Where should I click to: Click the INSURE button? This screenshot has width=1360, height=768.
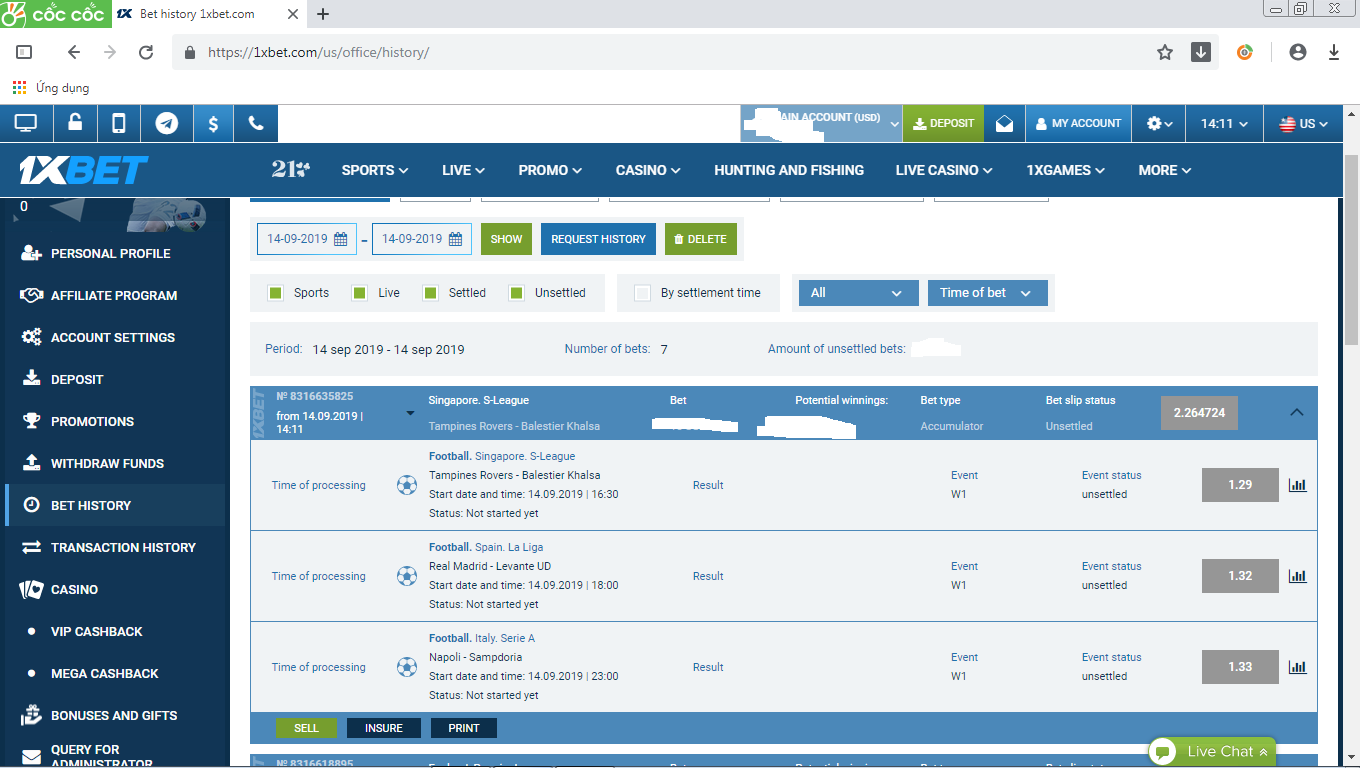384,728
